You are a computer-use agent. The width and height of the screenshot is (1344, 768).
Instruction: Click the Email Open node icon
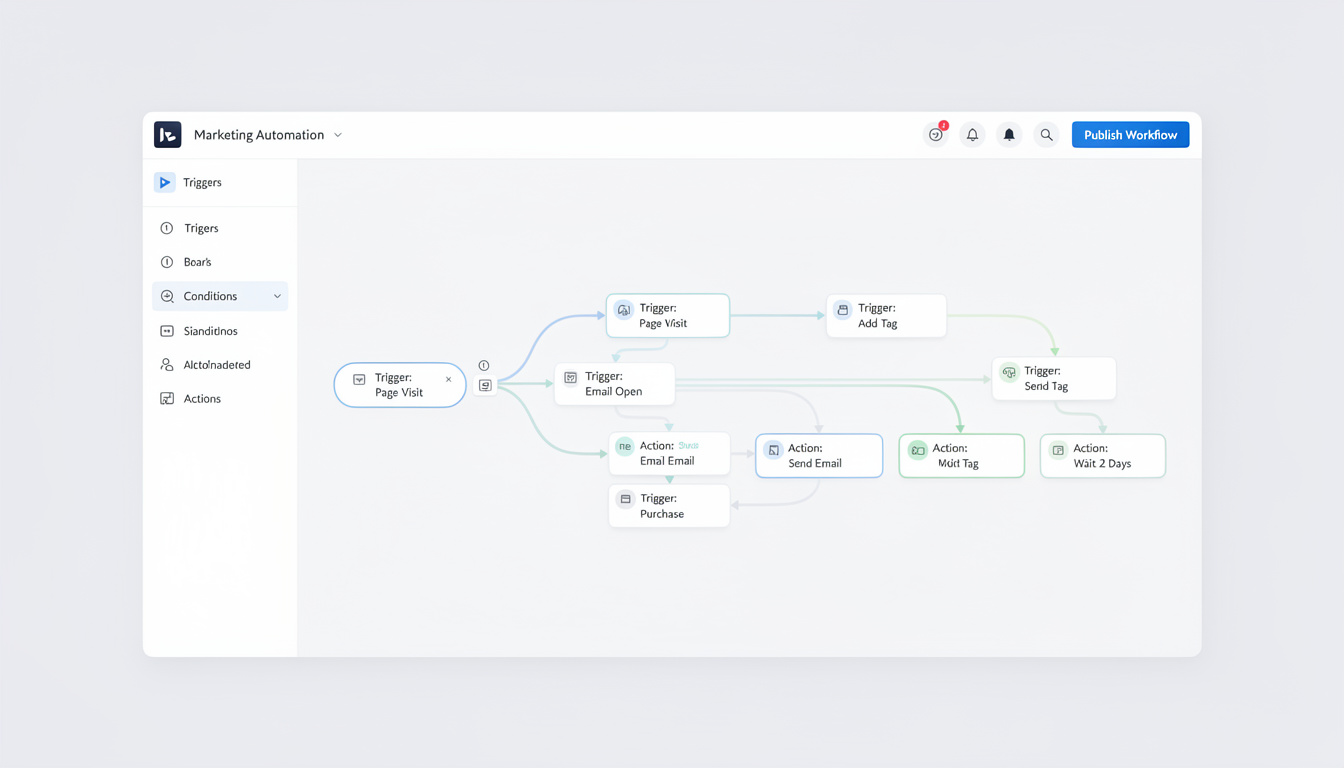[571, 378]
